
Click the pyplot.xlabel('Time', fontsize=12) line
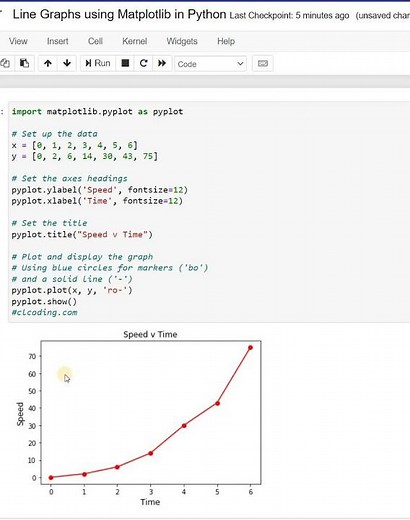[97, 201]
